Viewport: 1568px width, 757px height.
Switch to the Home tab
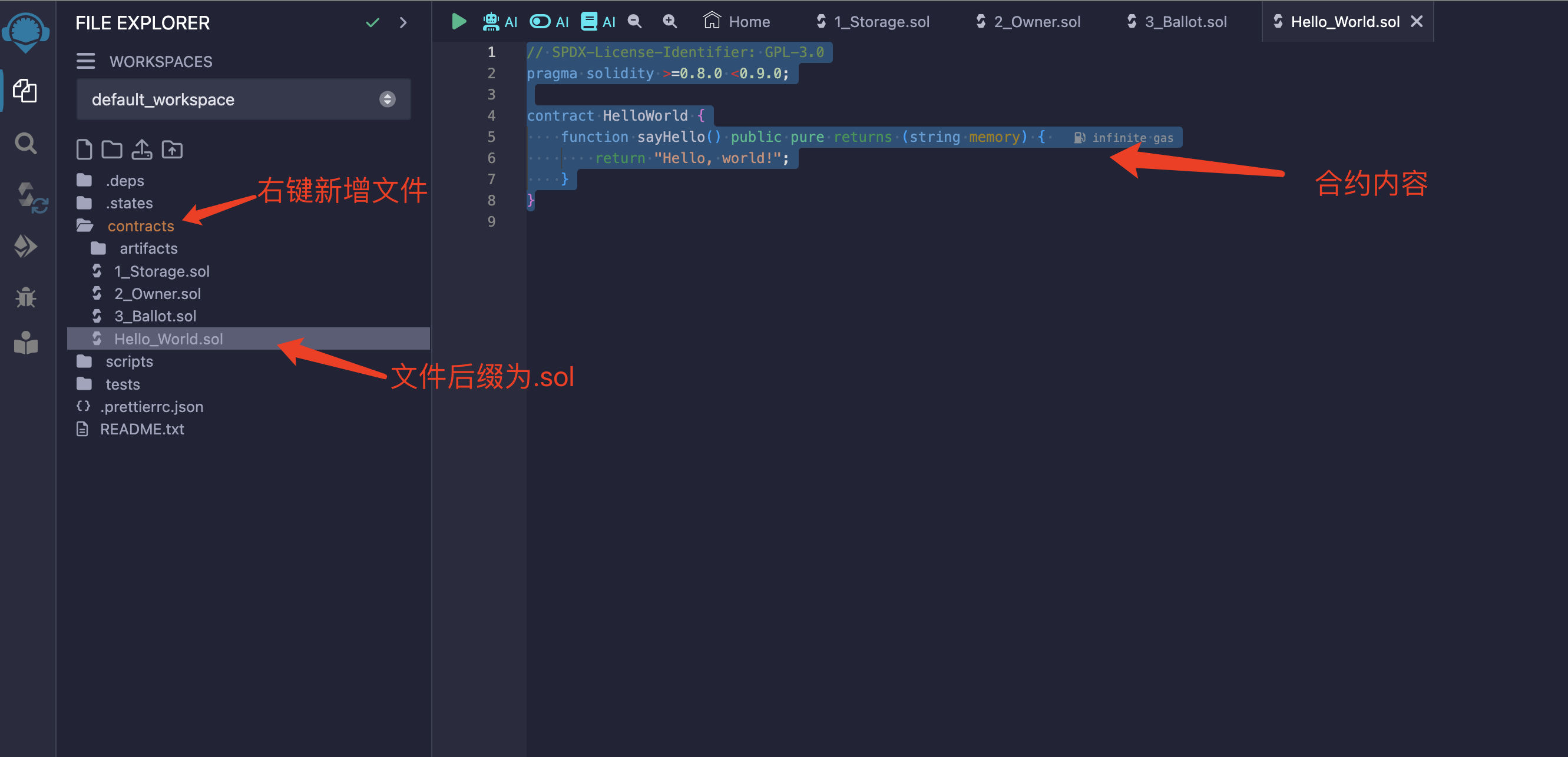coord(737,22)
